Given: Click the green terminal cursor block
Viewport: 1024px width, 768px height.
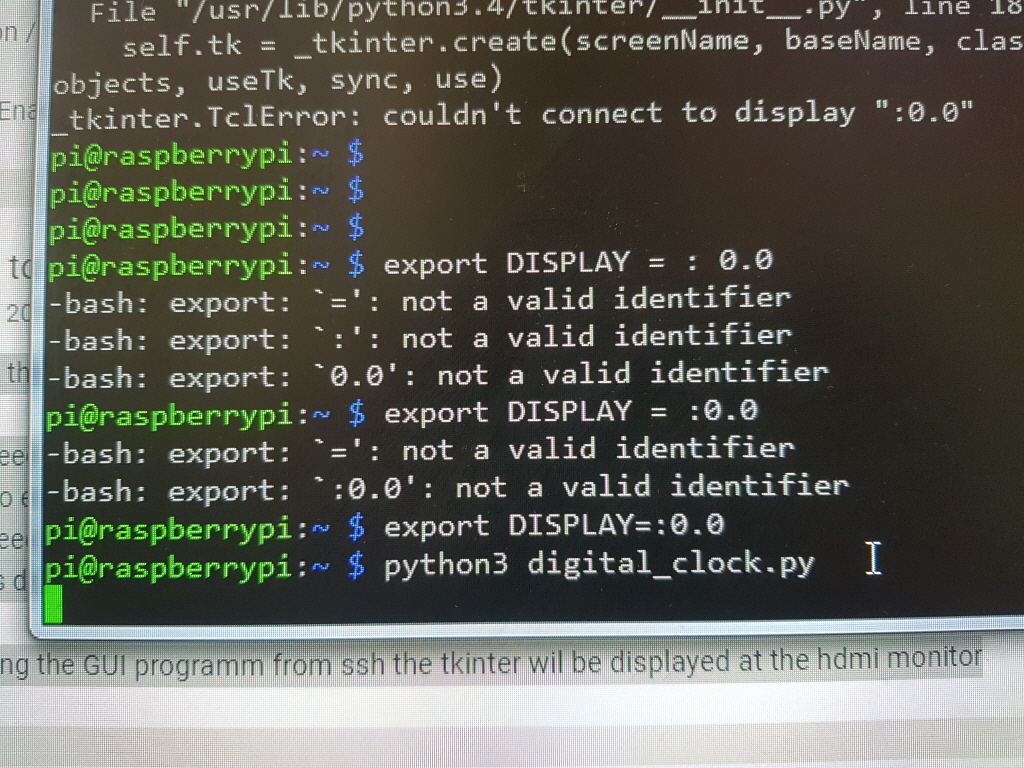Looking at the screenshot, I should [53, 603].
